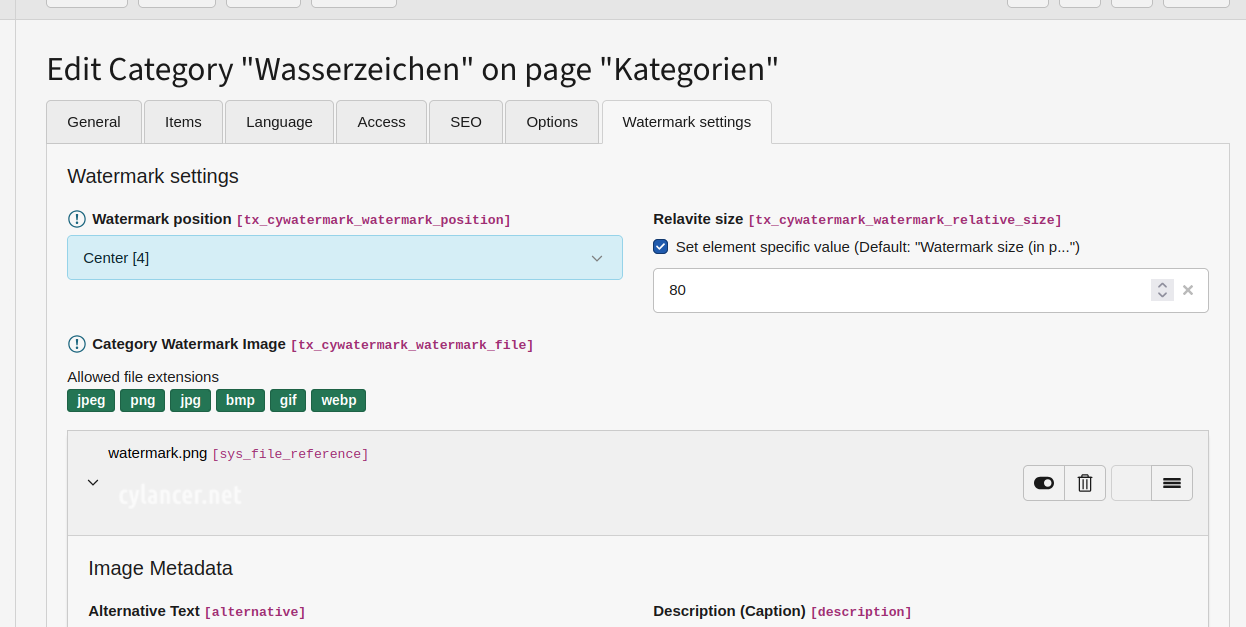
Task: Select the Watermark settings tab
Action: [x=686, y=122]
